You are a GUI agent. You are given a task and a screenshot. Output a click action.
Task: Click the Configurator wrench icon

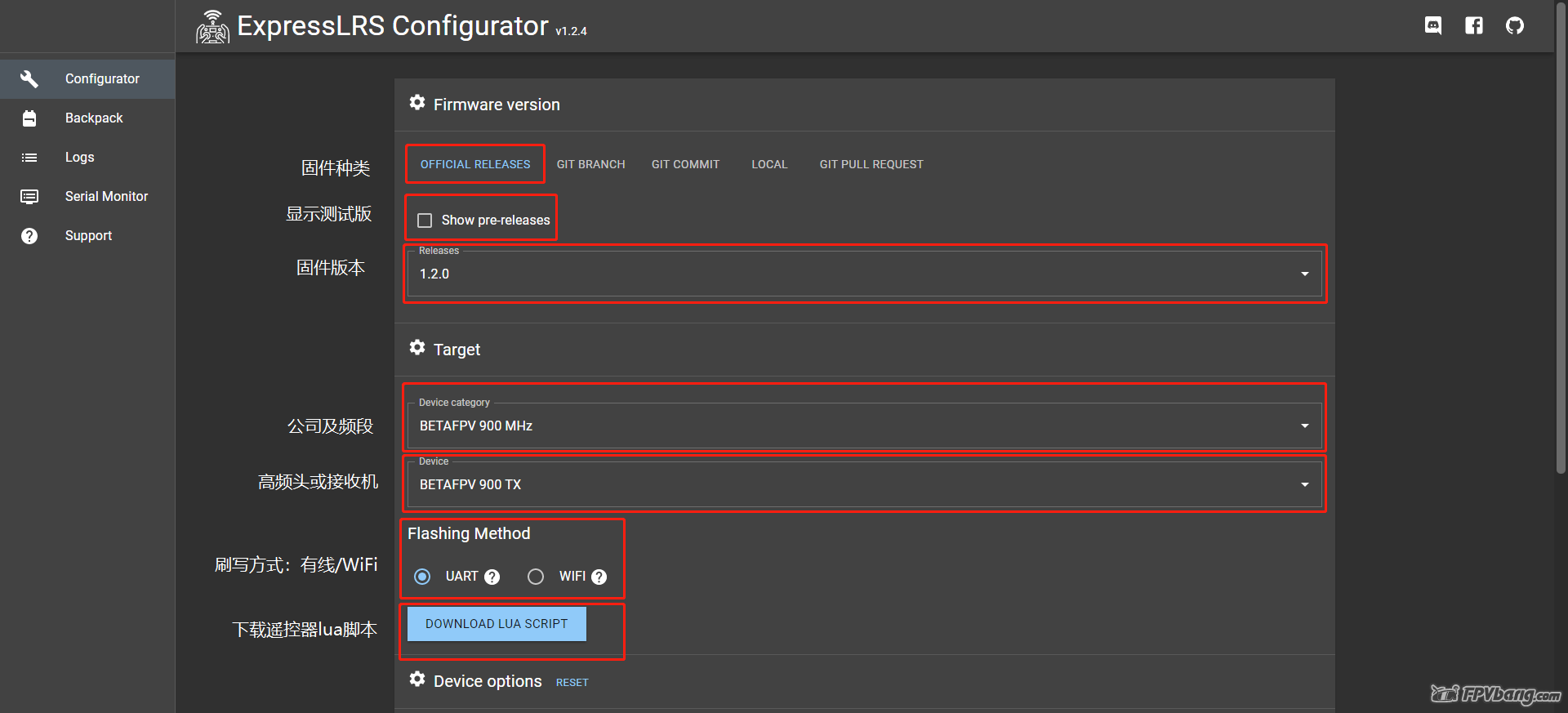point(29,78)
